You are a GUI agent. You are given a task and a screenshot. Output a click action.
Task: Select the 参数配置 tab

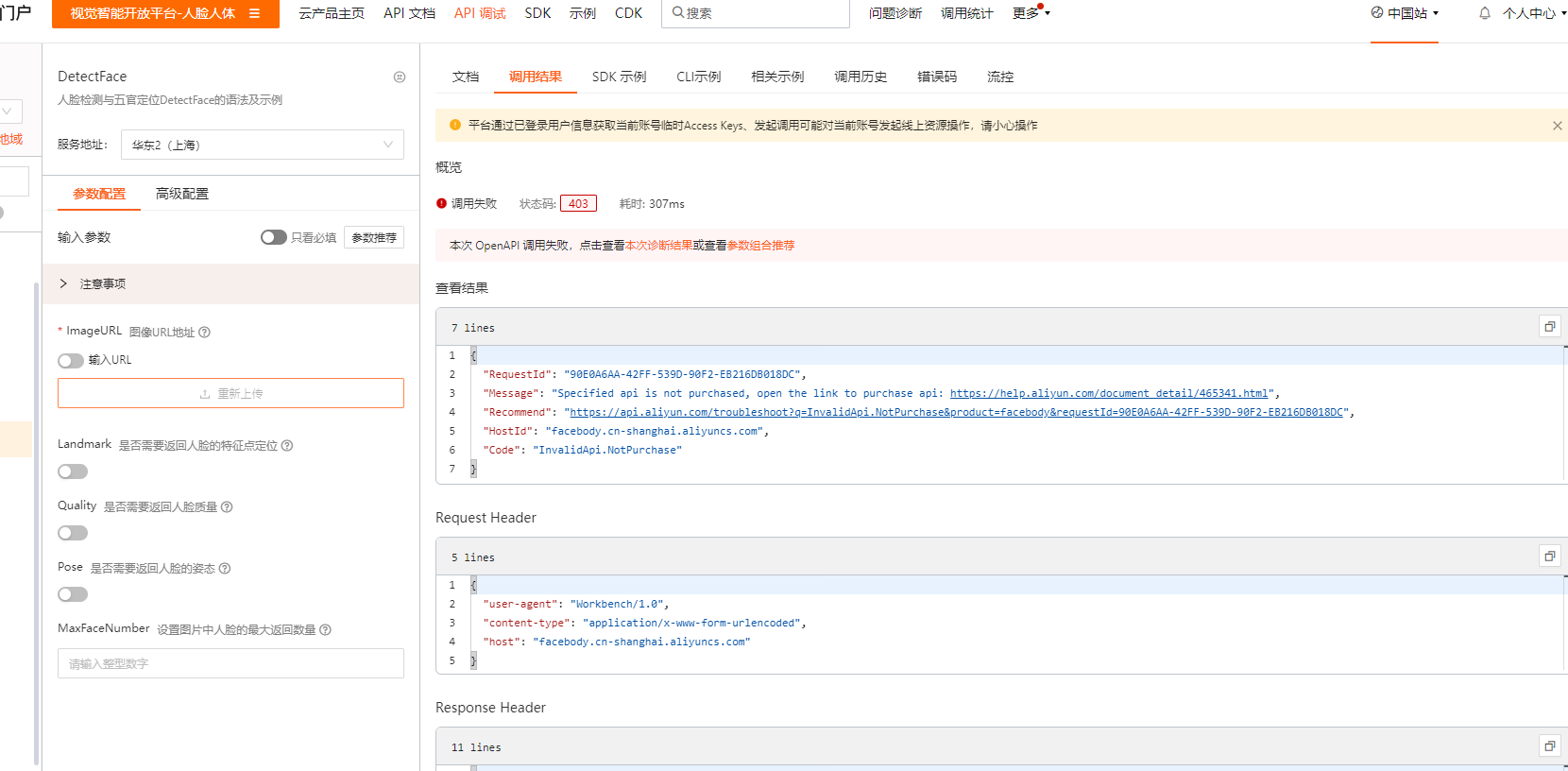(x=99, y=194)
